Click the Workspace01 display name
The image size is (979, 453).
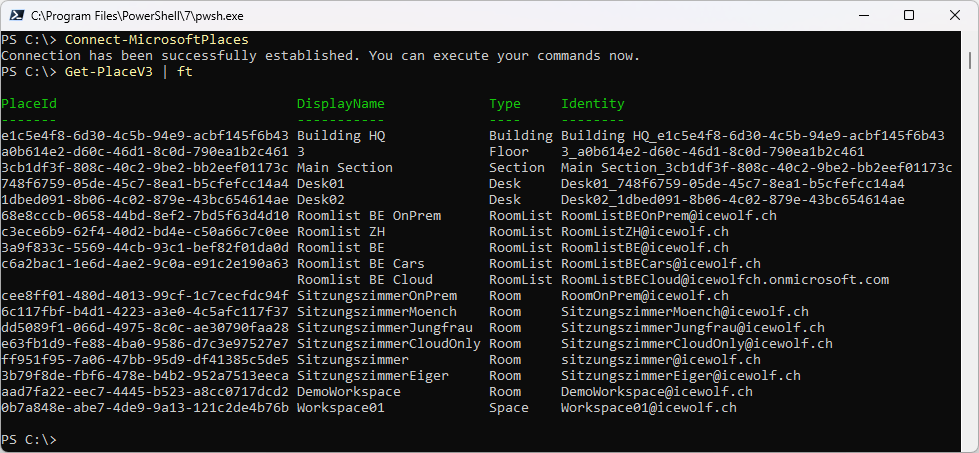(x=341, y=408)
